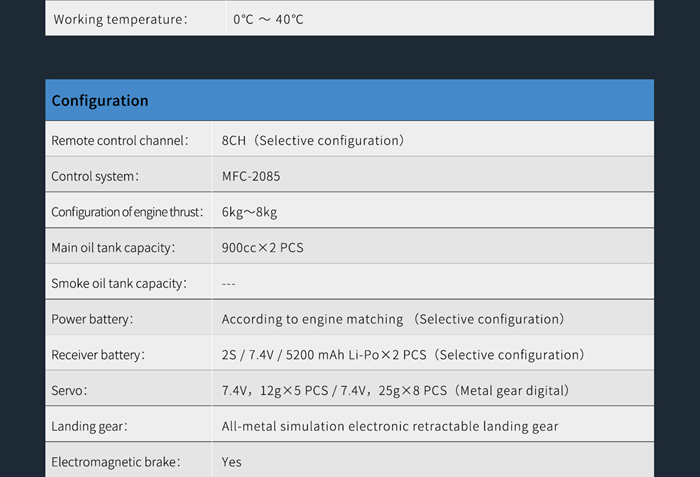
Task: Click the Receiver battery label
Action: pos(98,355)
